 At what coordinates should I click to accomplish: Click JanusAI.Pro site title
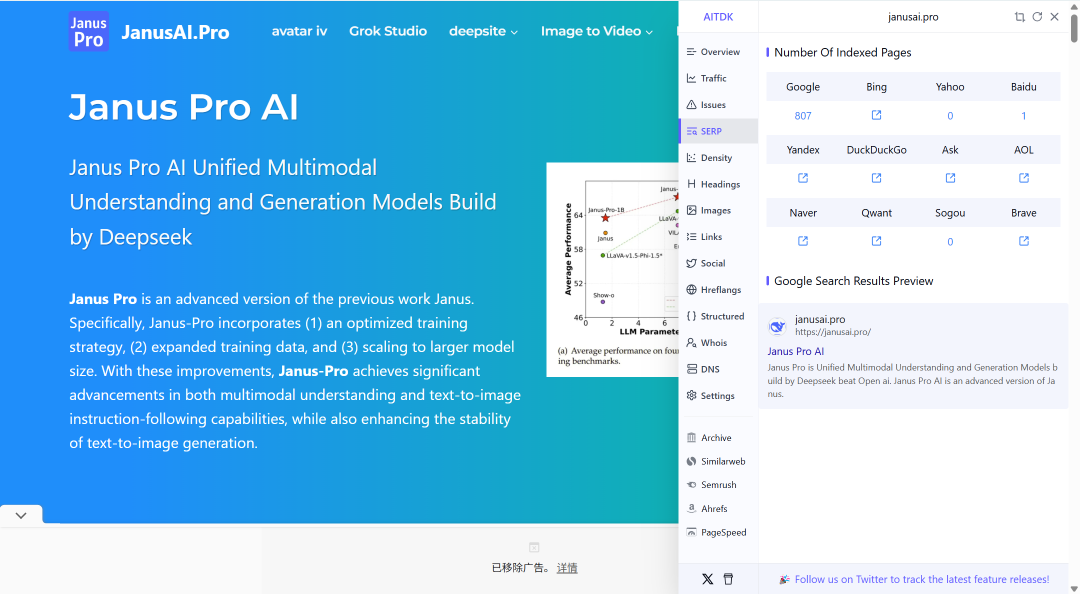pyautogui.click(x=175, y=32)
